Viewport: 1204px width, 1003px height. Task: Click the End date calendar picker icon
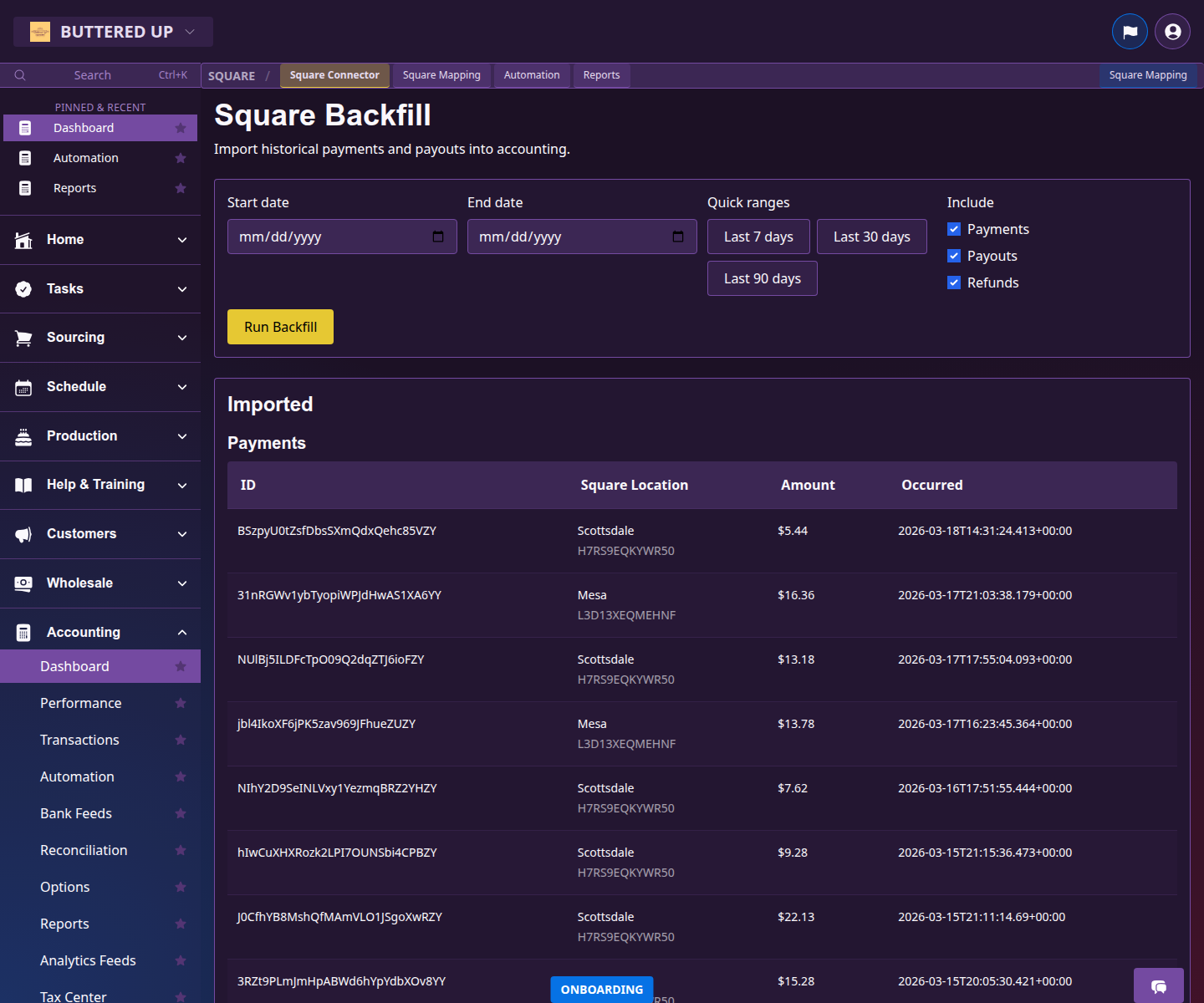click(x=678, y=237)
